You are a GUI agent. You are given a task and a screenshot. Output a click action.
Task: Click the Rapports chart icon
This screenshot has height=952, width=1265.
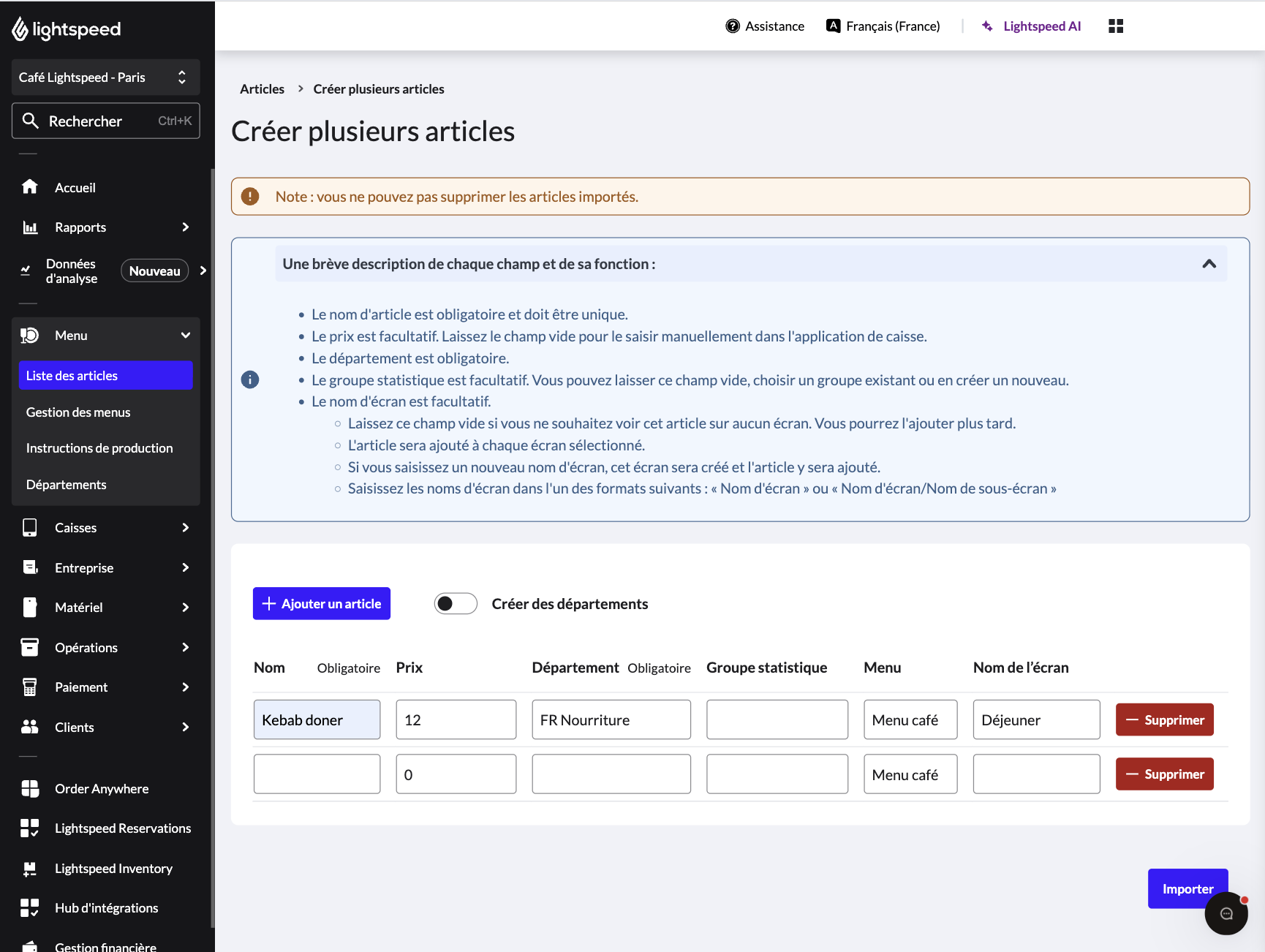tap(30, 227)
